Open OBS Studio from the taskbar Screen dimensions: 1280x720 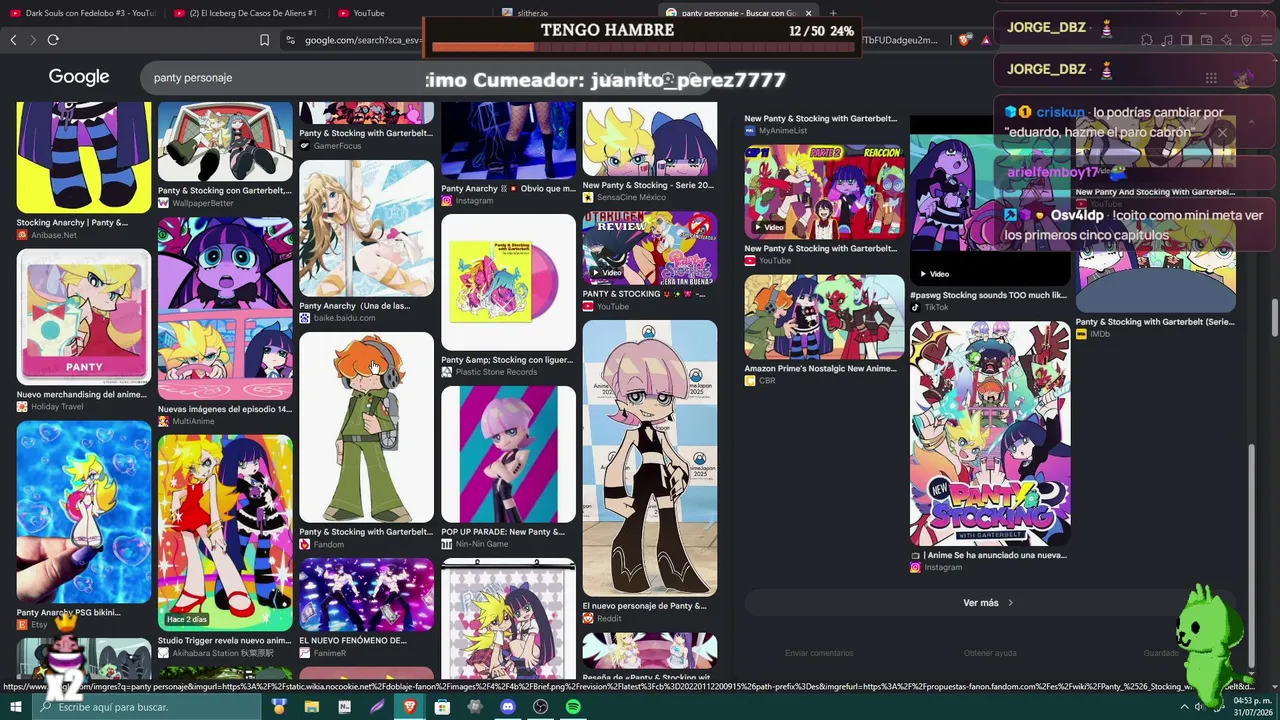(541, 707)
